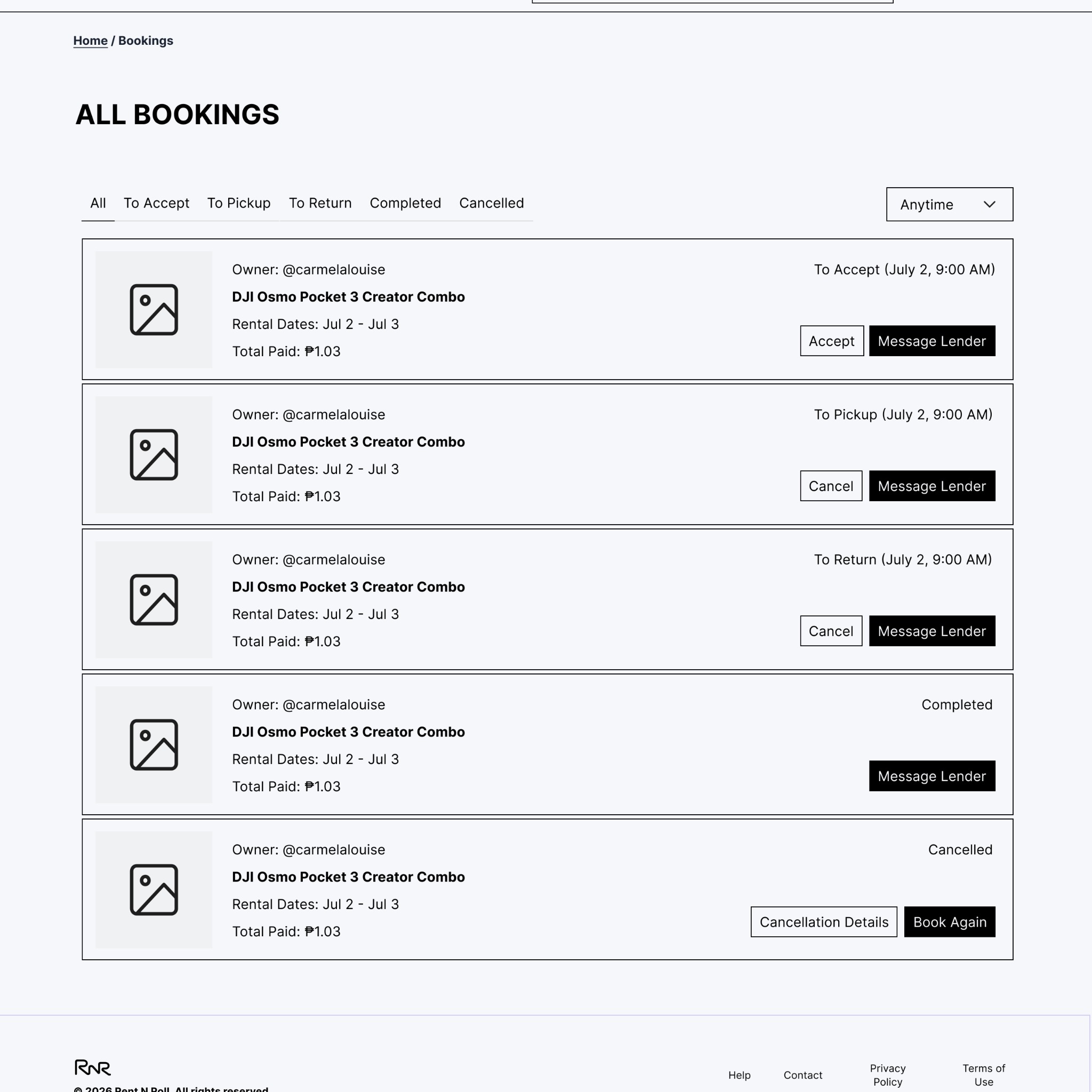Open the Privacy Policy footer link
This screenshot has width=1092, height=1092.
pyautogui.click(x=888, y=1075)
